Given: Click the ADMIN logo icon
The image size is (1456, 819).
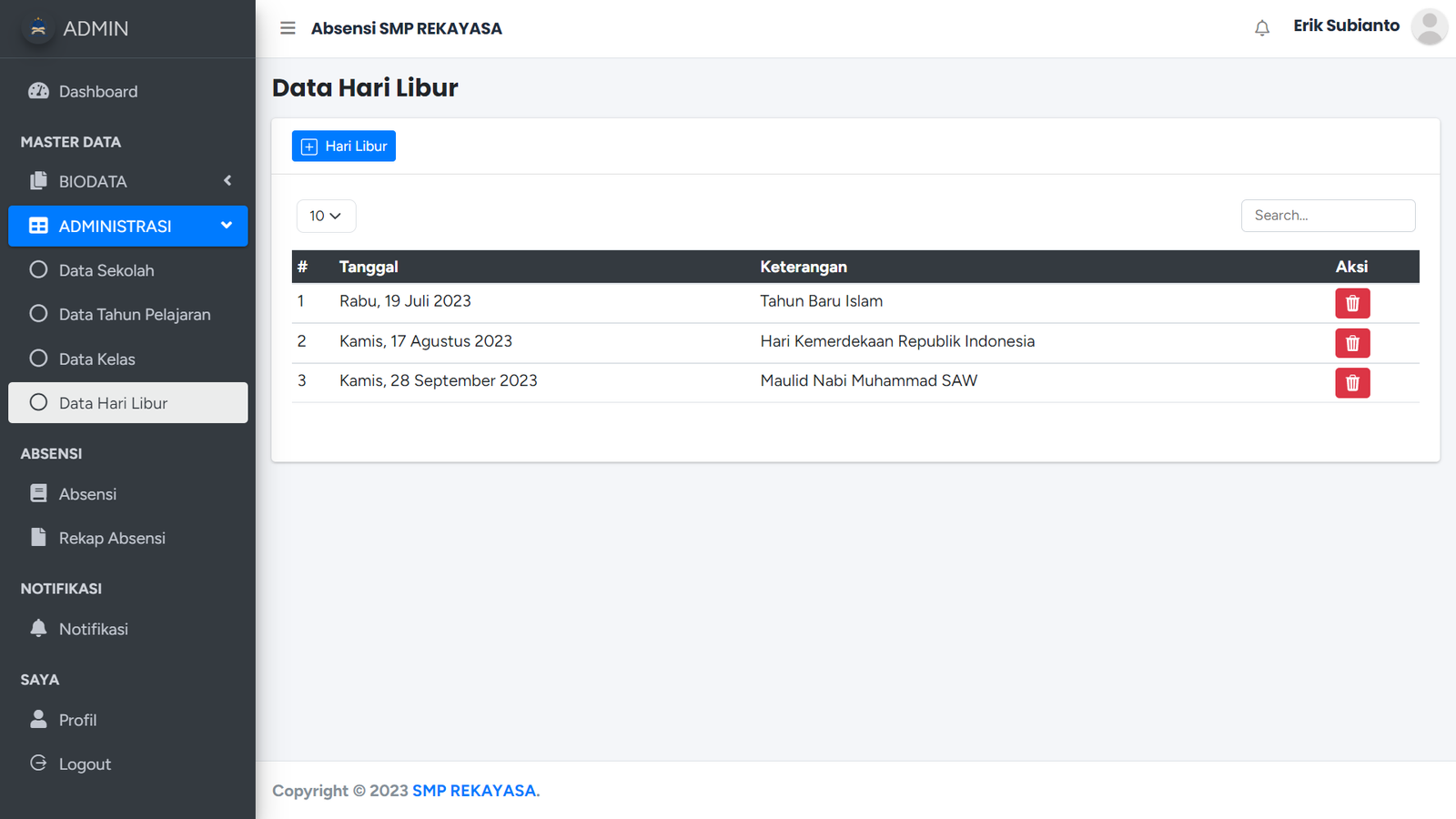Looking at the screenshot, I should [x=38, y=28].
